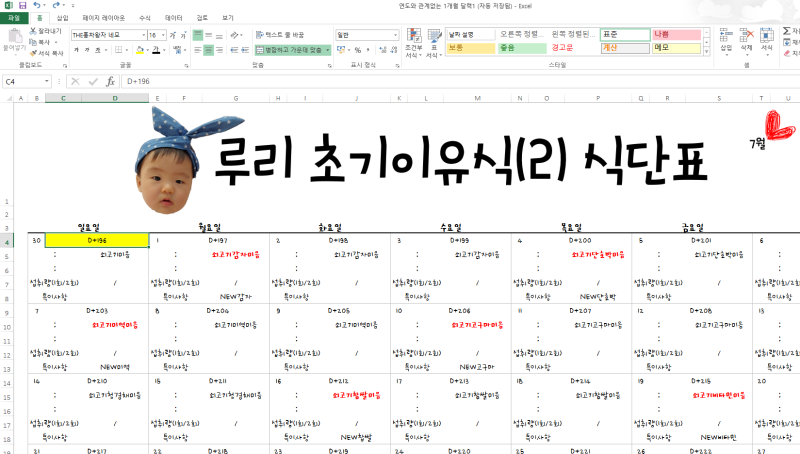Open the 파일 (File) tab
Screen dimensions: 800x454
pos(14,18)
